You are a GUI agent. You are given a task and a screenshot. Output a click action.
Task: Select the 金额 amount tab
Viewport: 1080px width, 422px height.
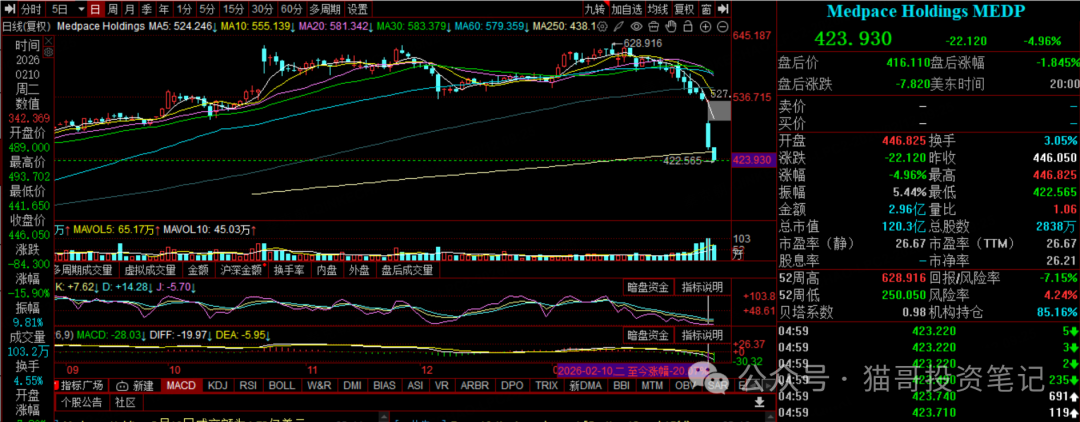pos(198,271)
